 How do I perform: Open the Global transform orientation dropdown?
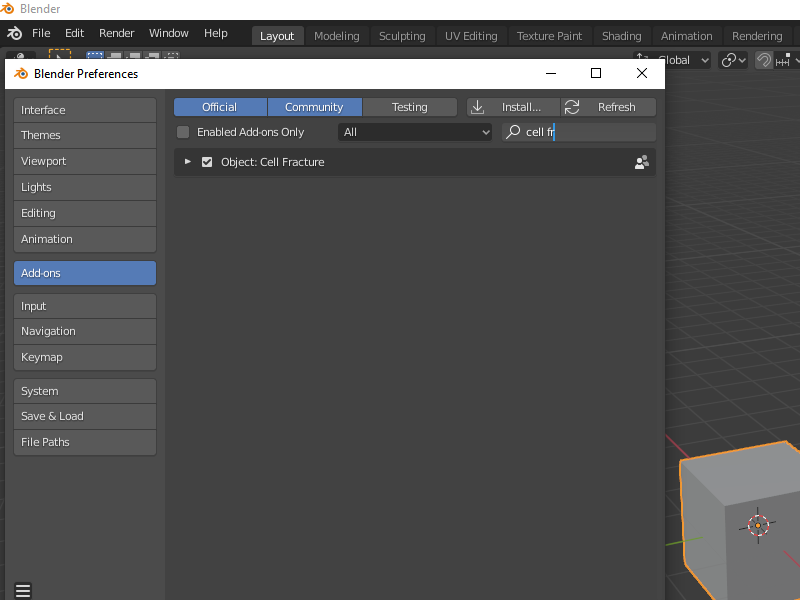click(672, 60)
